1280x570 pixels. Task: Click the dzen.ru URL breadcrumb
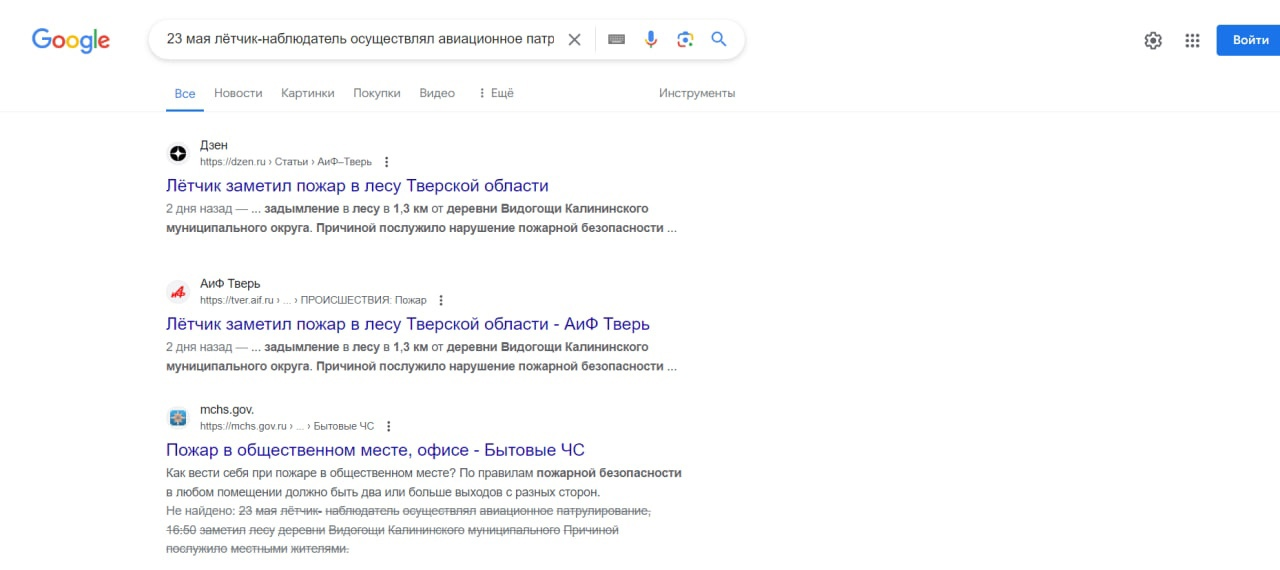pos(285,162)
